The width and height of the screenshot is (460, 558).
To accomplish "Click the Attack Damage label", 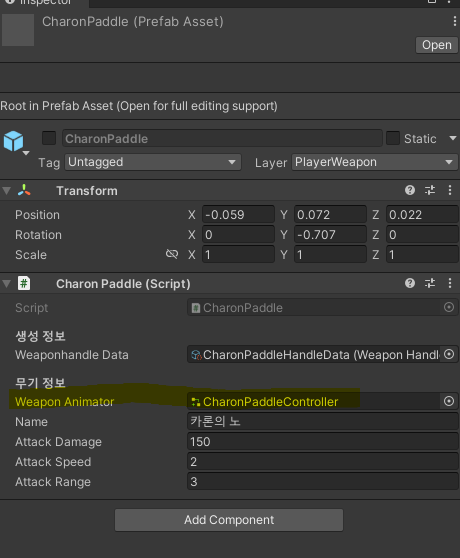I will 58,442.
